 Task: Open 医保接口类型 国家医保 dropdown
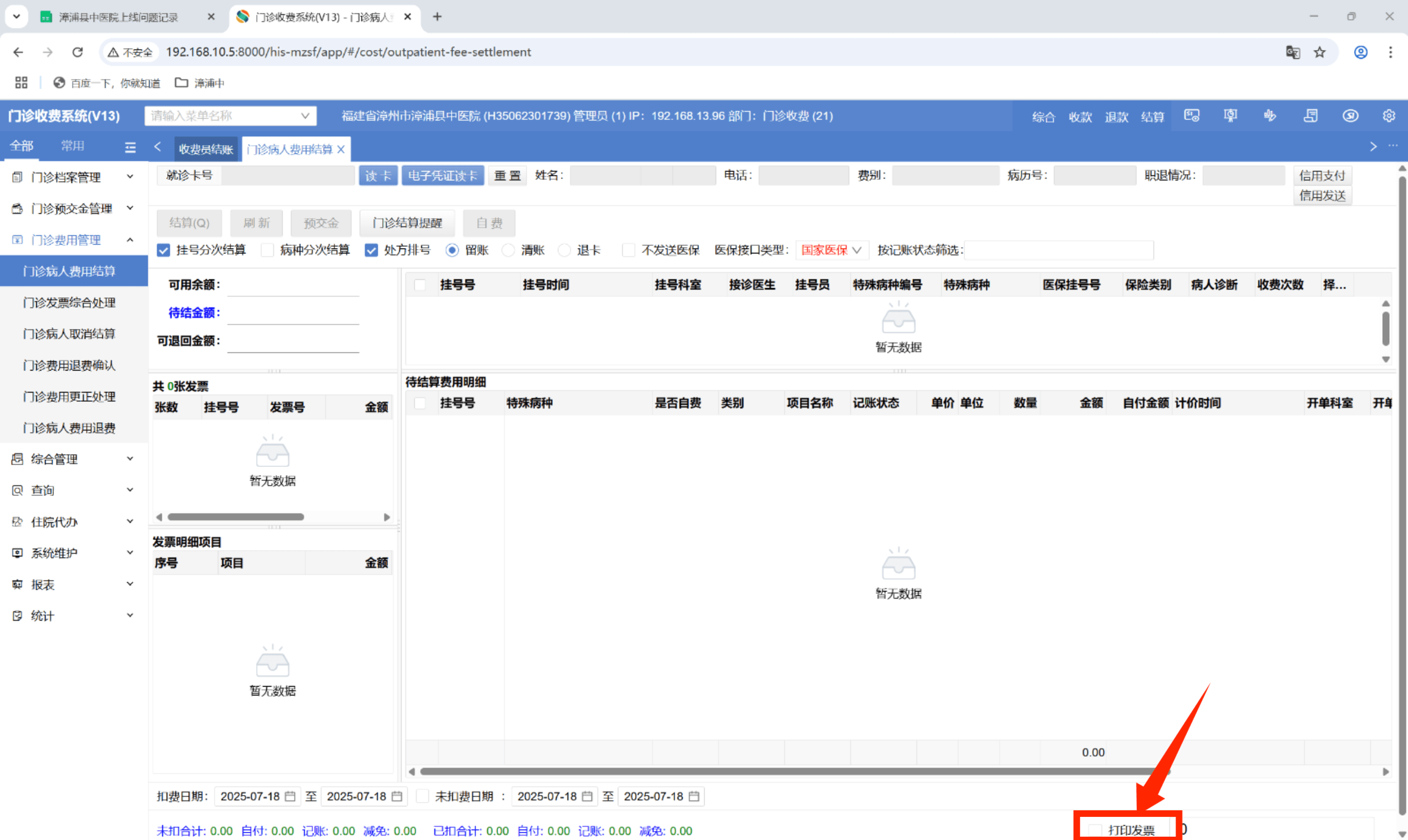[831, 250]
